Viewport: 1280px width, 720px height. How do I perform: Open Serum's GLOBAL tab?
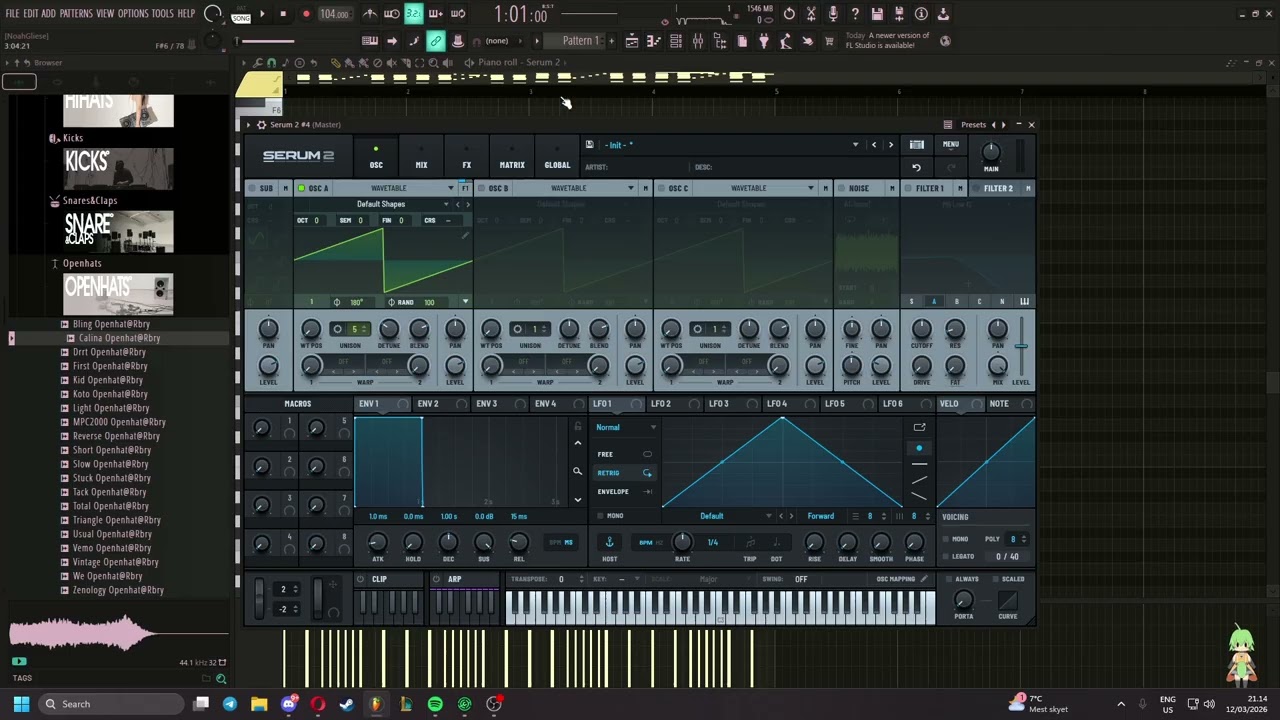tap(557, 158)
